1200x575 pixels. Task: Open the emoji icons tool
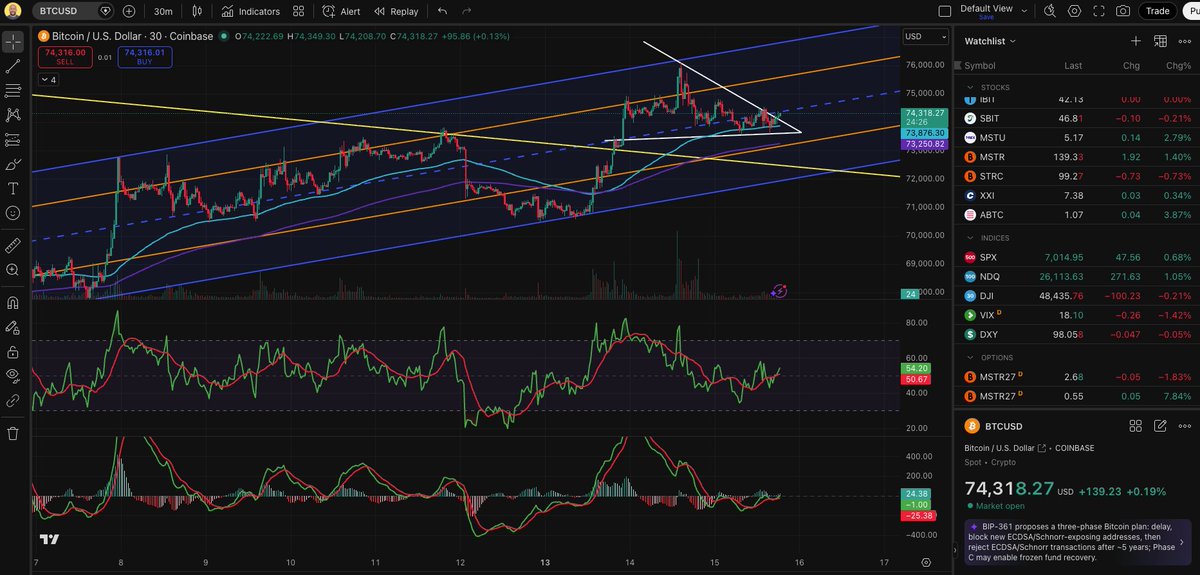13,212
